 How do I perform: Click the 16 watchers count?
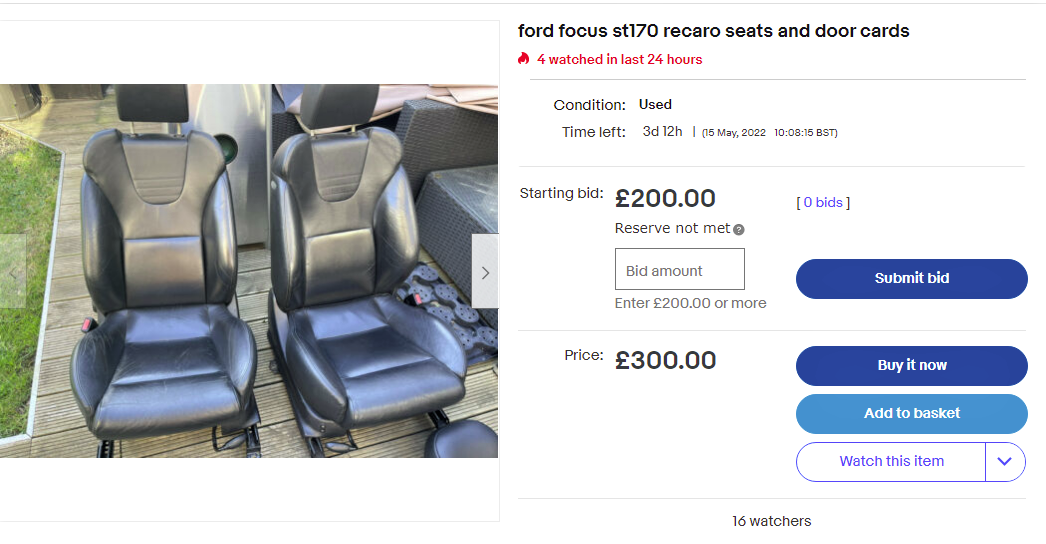771,521
